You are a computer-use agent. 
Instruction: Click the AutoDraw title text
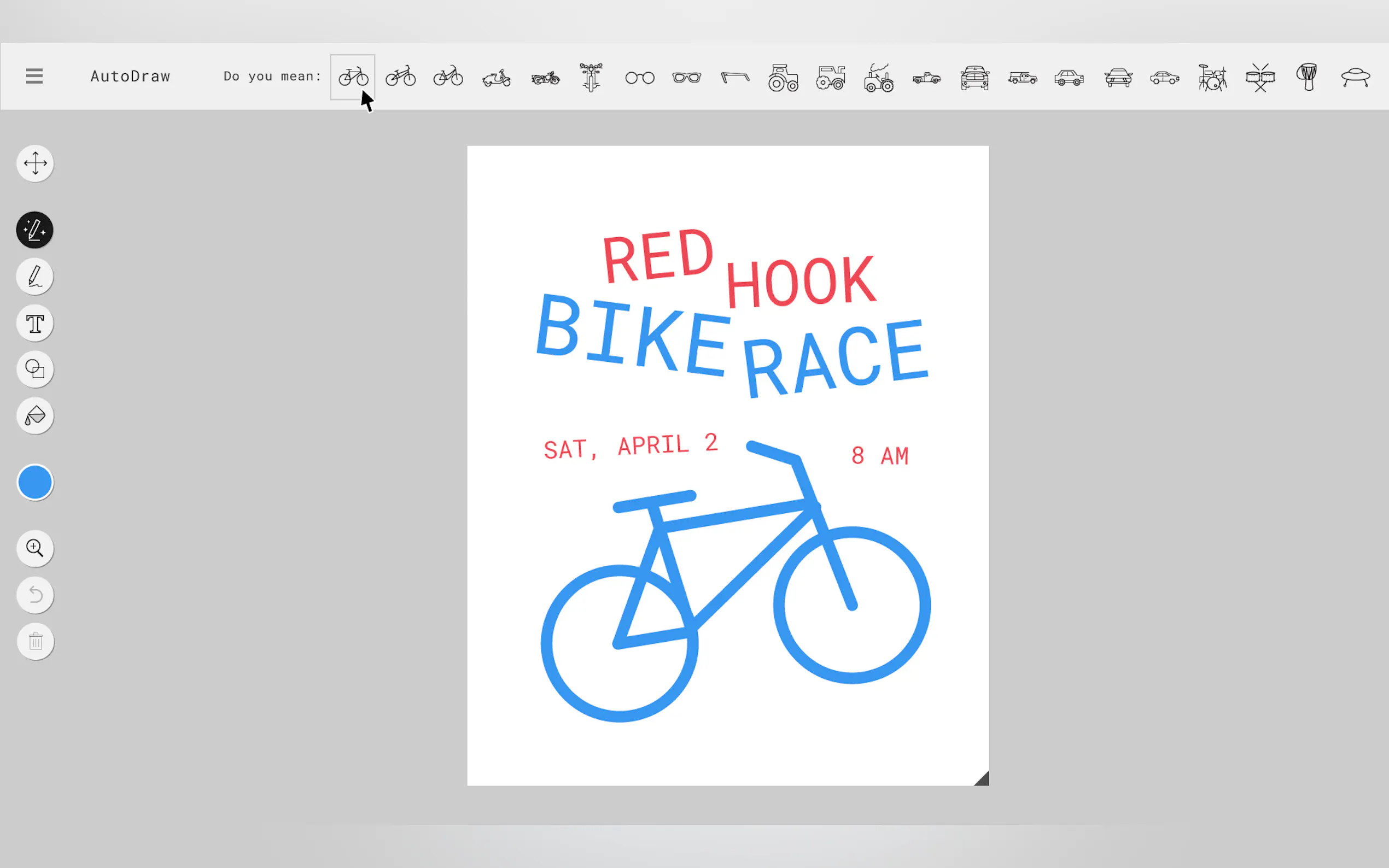coord(130,77)
